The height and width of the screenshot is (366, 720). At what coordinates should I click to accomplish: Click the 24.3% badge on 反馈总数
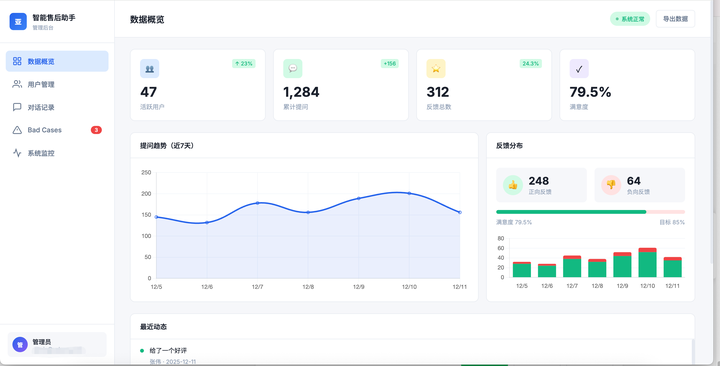(530, 63)
